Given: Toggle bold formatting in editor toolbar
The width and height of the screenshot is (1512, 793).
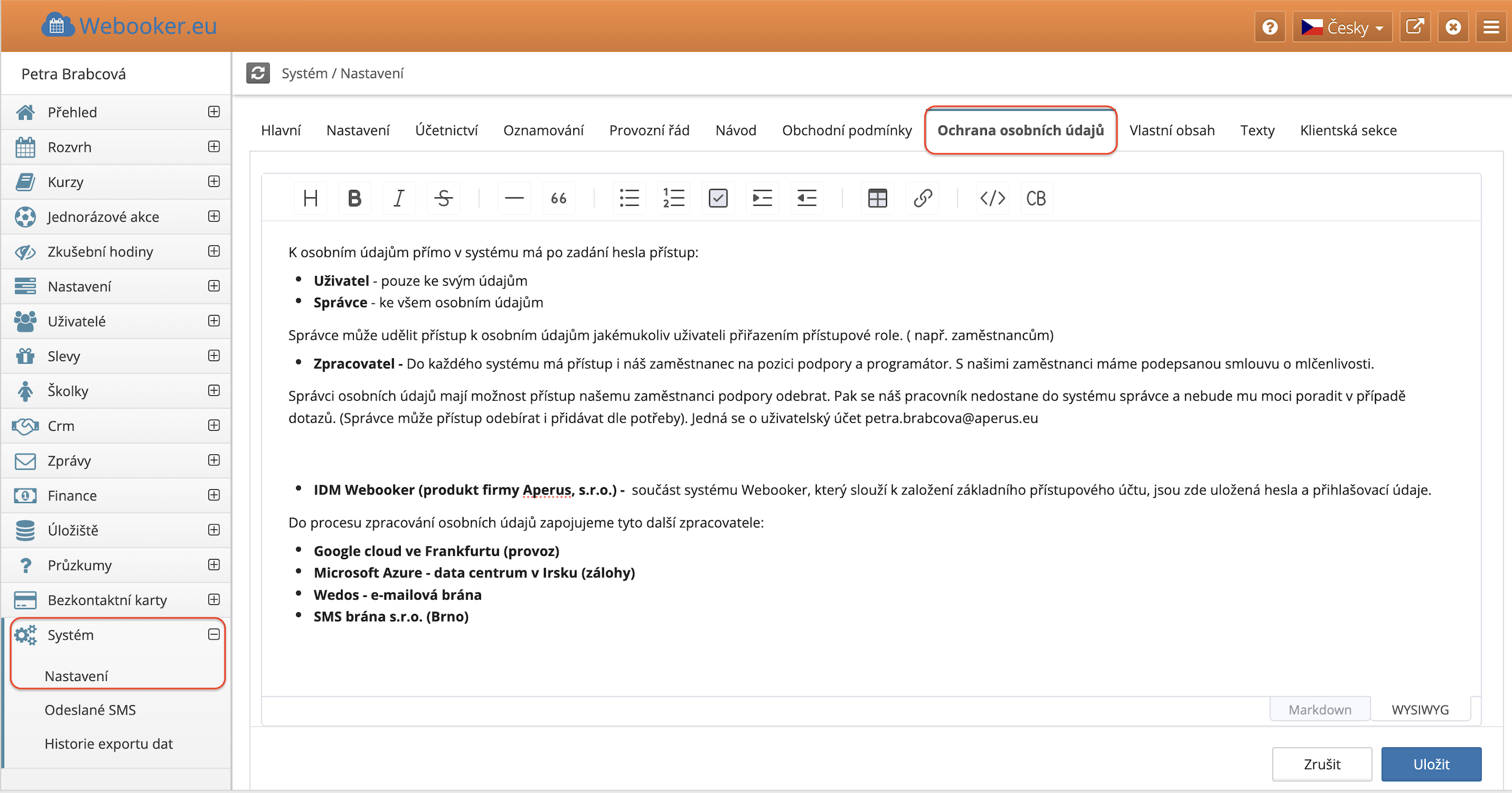Looking at the screenshot, I should [355, 198].
